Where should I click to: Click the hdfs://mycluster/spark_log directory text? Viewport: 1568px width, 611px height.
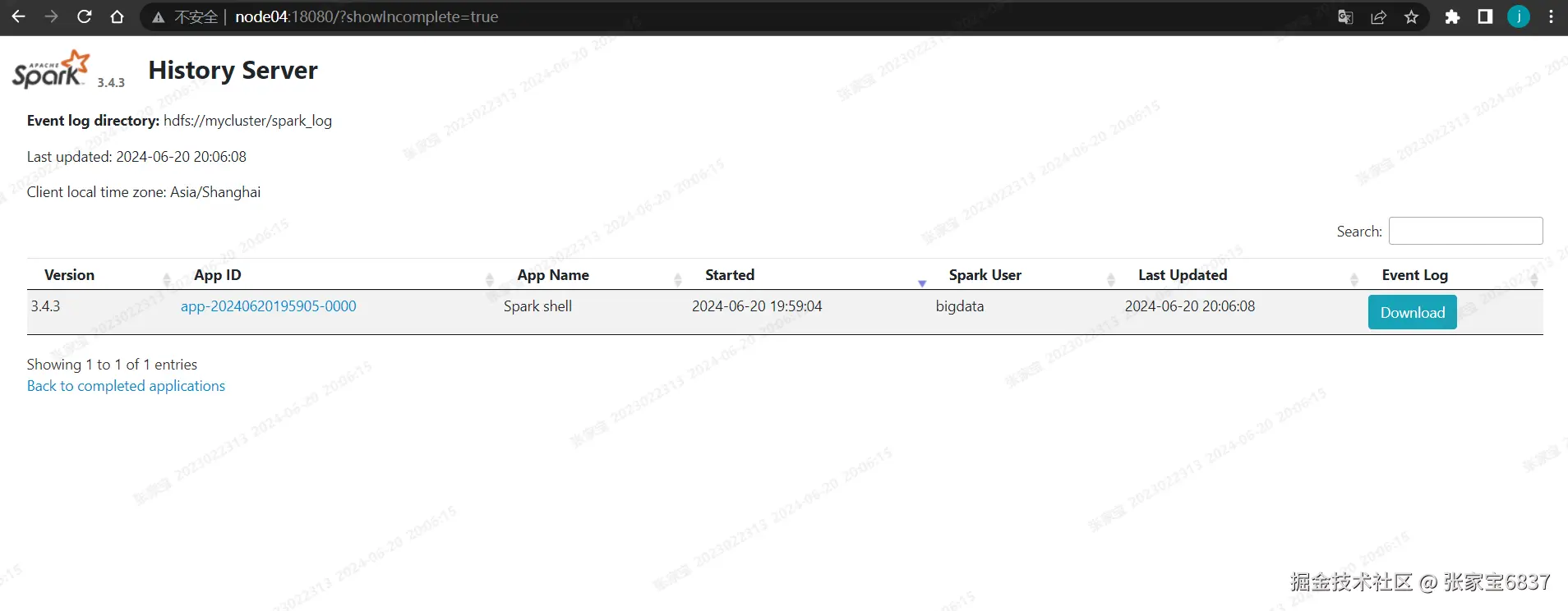point(247,121)
